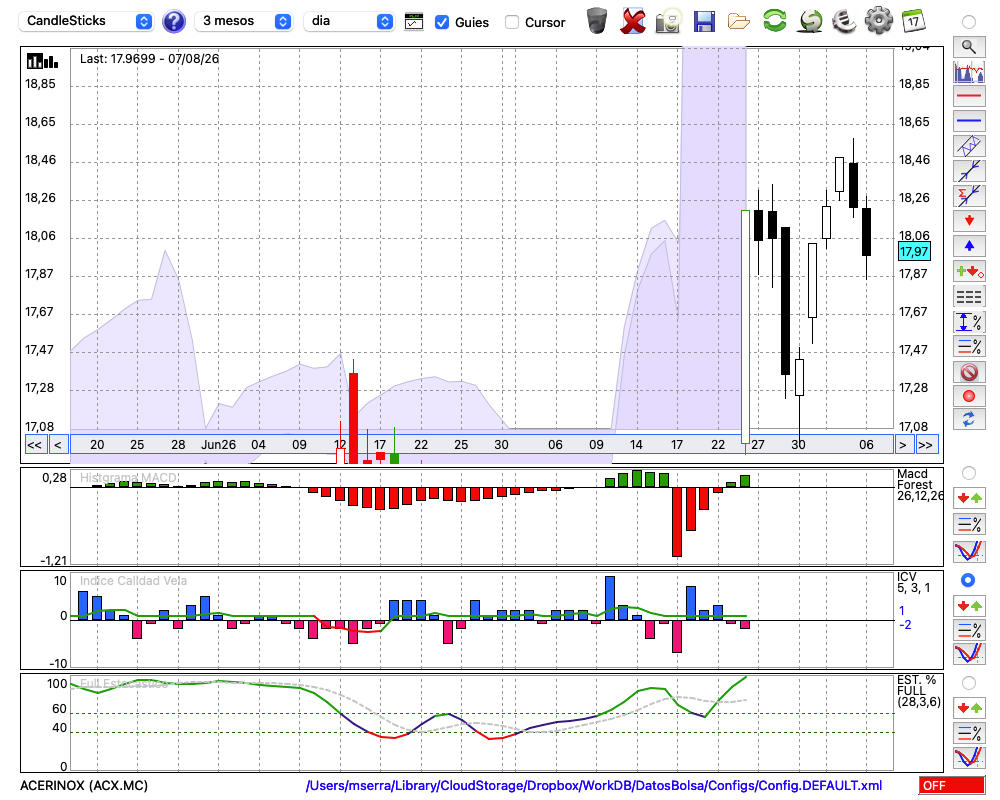1000x800 pixels.
Task: Click the red prohibition sign icon
Action: coord(969,371)
